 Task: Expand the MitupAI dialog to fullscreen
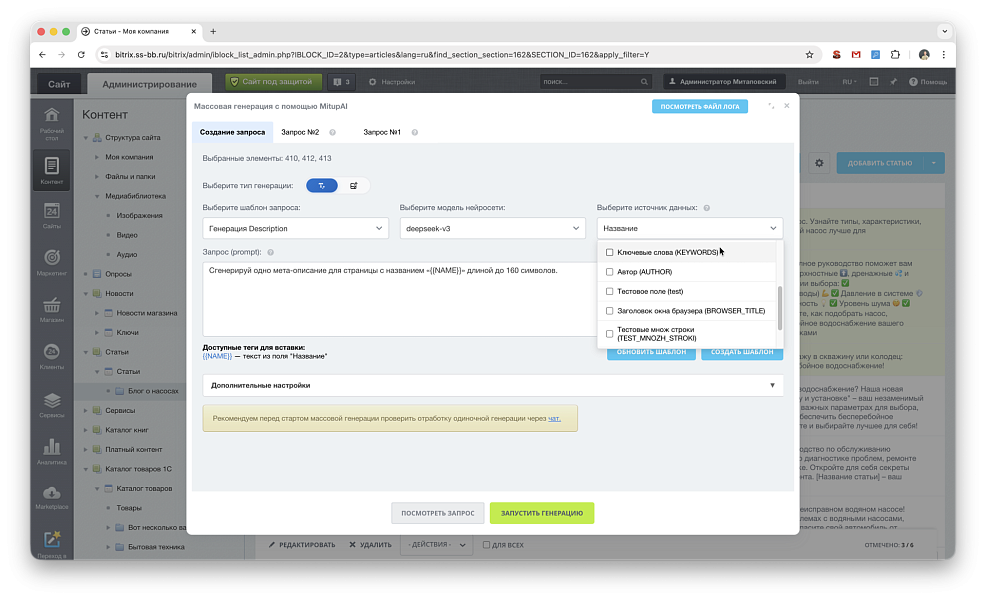coord(771,106)
